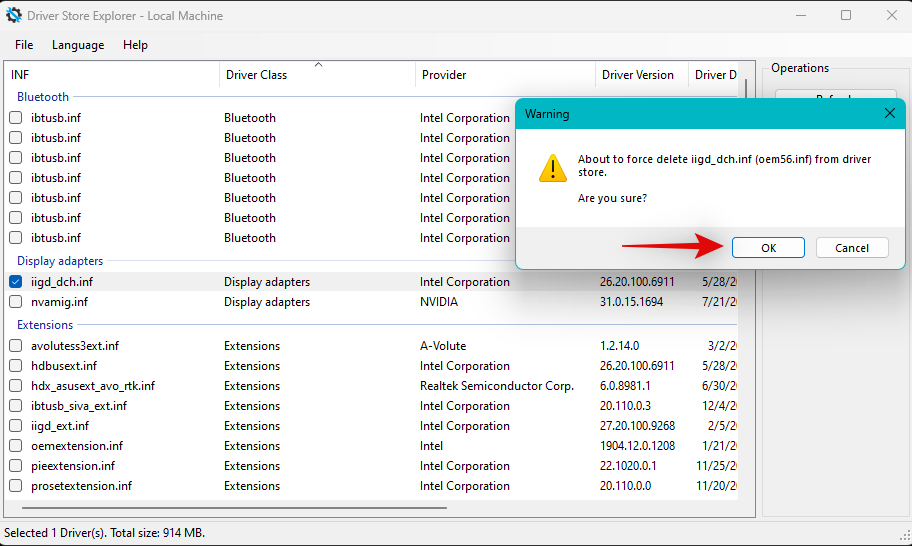Viewport: 912px width, 546px height.
Task: Collapse the Extensions group header
Action: point(45,324)
